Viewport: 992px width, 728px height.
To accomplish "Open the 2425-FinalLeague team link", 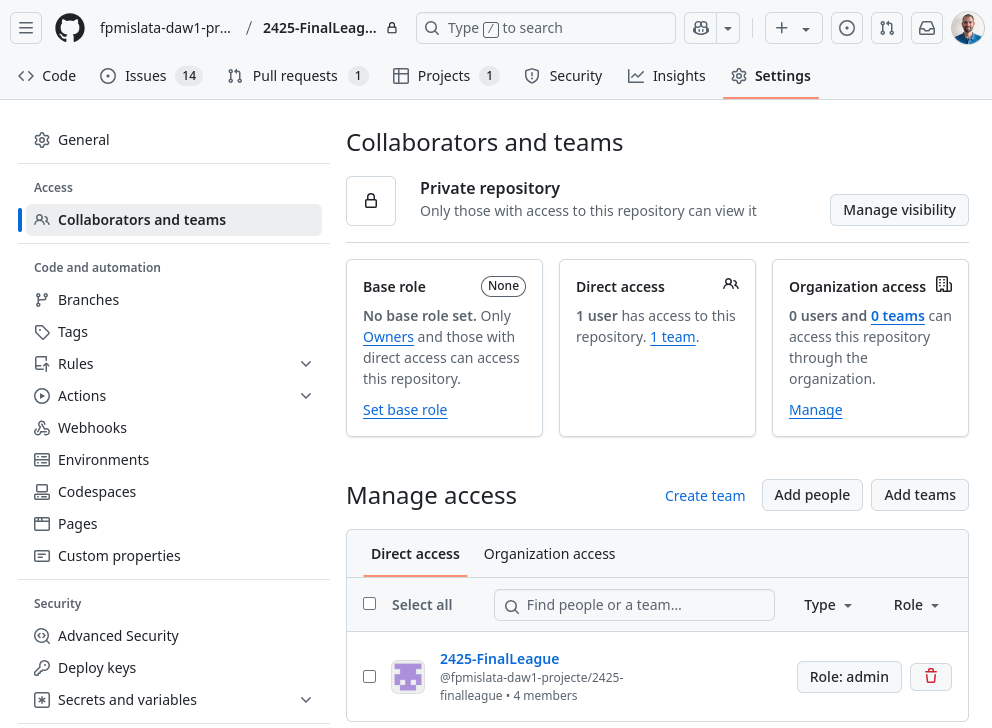I will point(499,659).
